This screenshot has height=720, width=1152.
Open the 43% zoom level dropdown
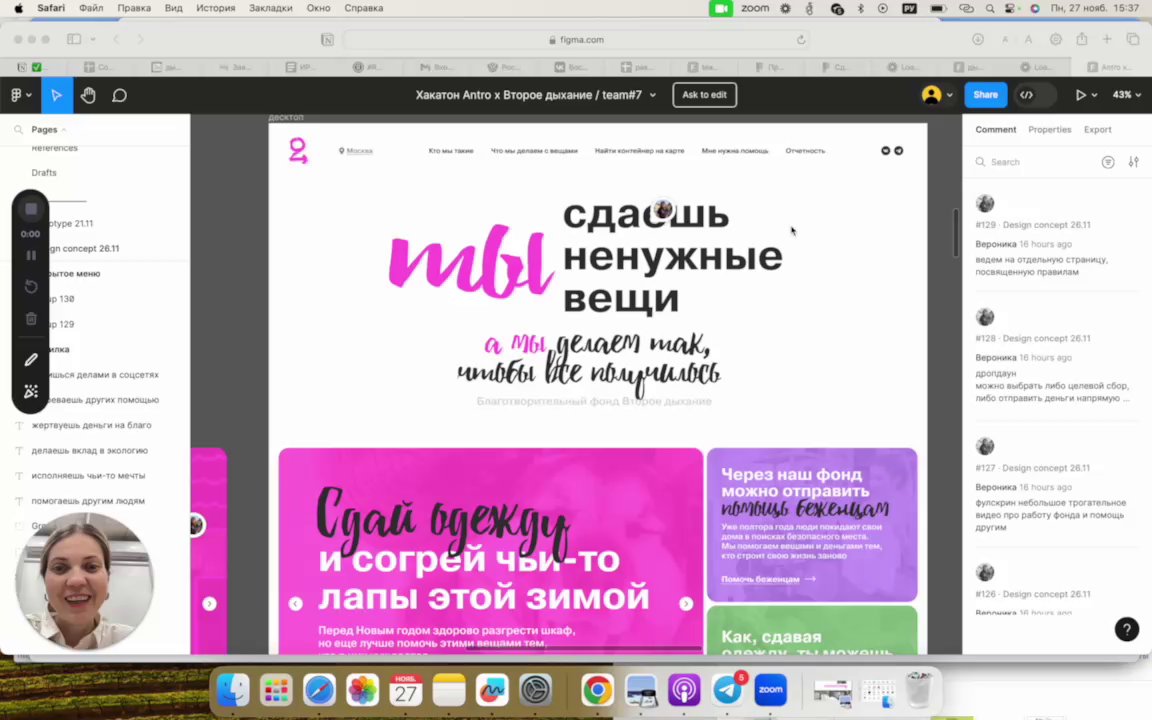1127,95
